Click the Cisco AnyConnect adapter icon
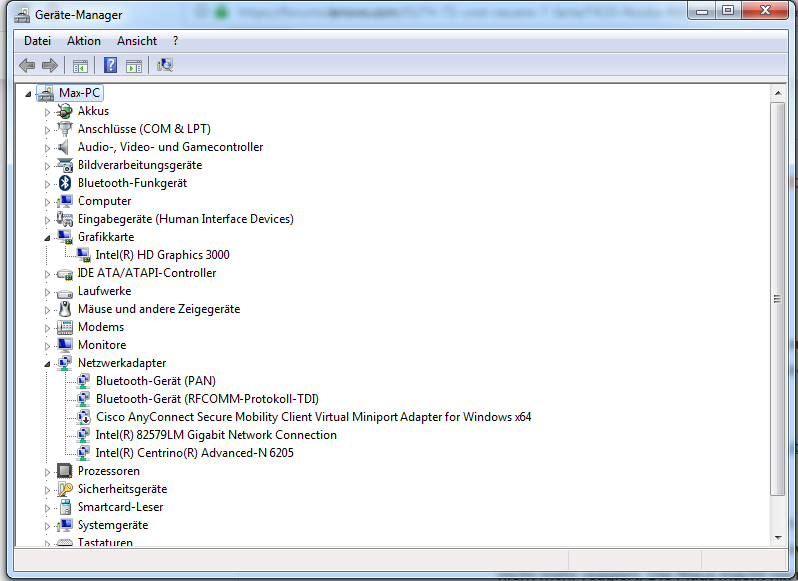 pos(83,417)
